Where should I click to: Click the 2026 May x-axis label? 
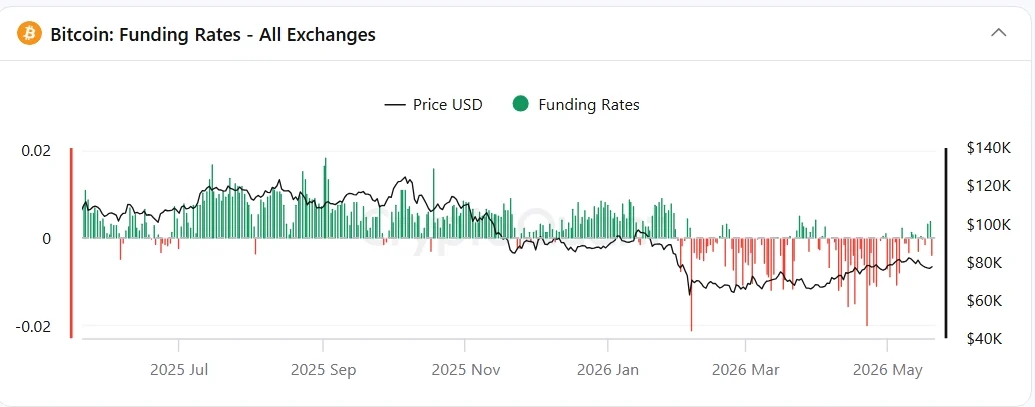(x=888, y=370)
